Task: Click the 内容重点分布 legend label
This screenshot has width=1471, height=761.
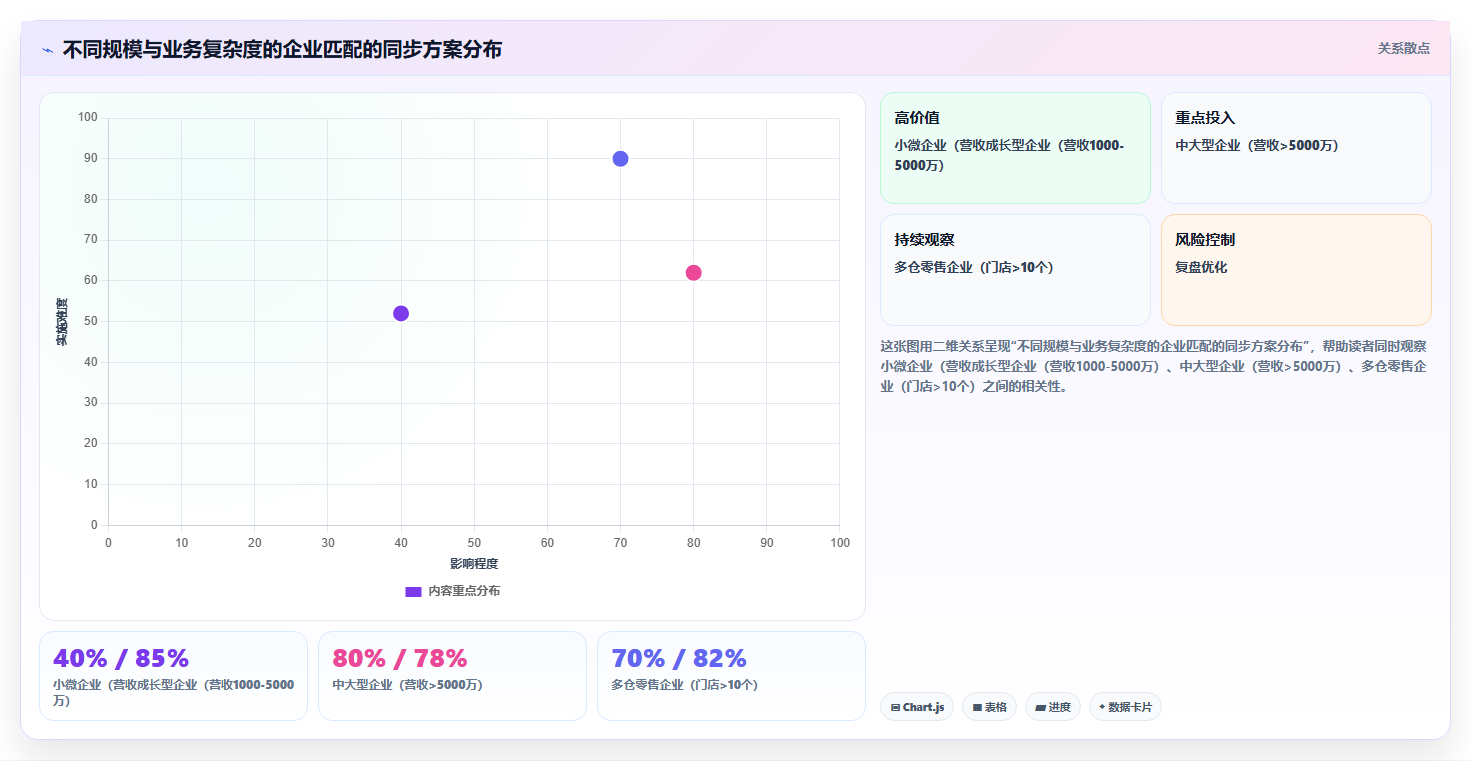Action: pos(464,591)
